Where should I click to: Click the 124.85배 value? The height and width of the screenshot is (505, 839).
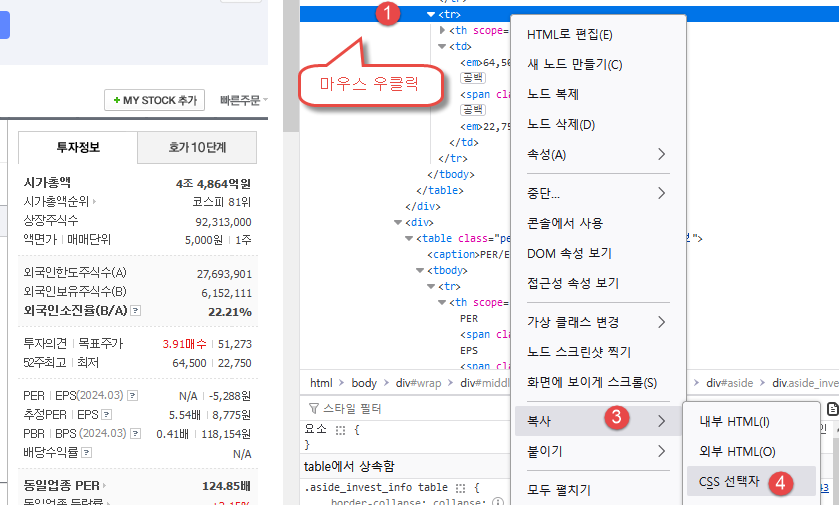[226, 486]
